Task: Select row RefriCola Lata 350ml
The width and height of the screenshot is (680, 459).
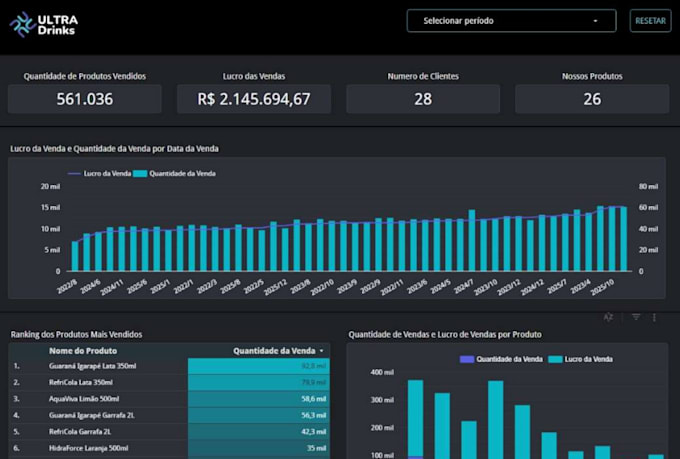Action: tap(169, 383)
